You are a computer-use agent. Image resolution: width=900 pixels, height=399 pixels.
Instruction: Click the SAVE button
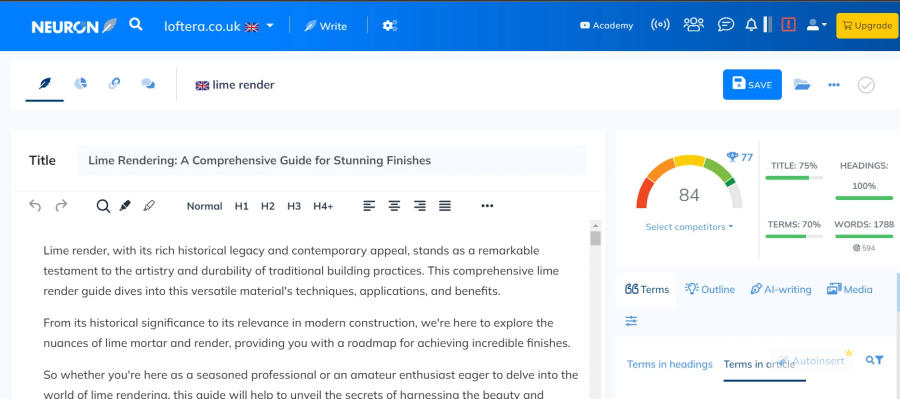pyautogui.click(x=752, y=84)
